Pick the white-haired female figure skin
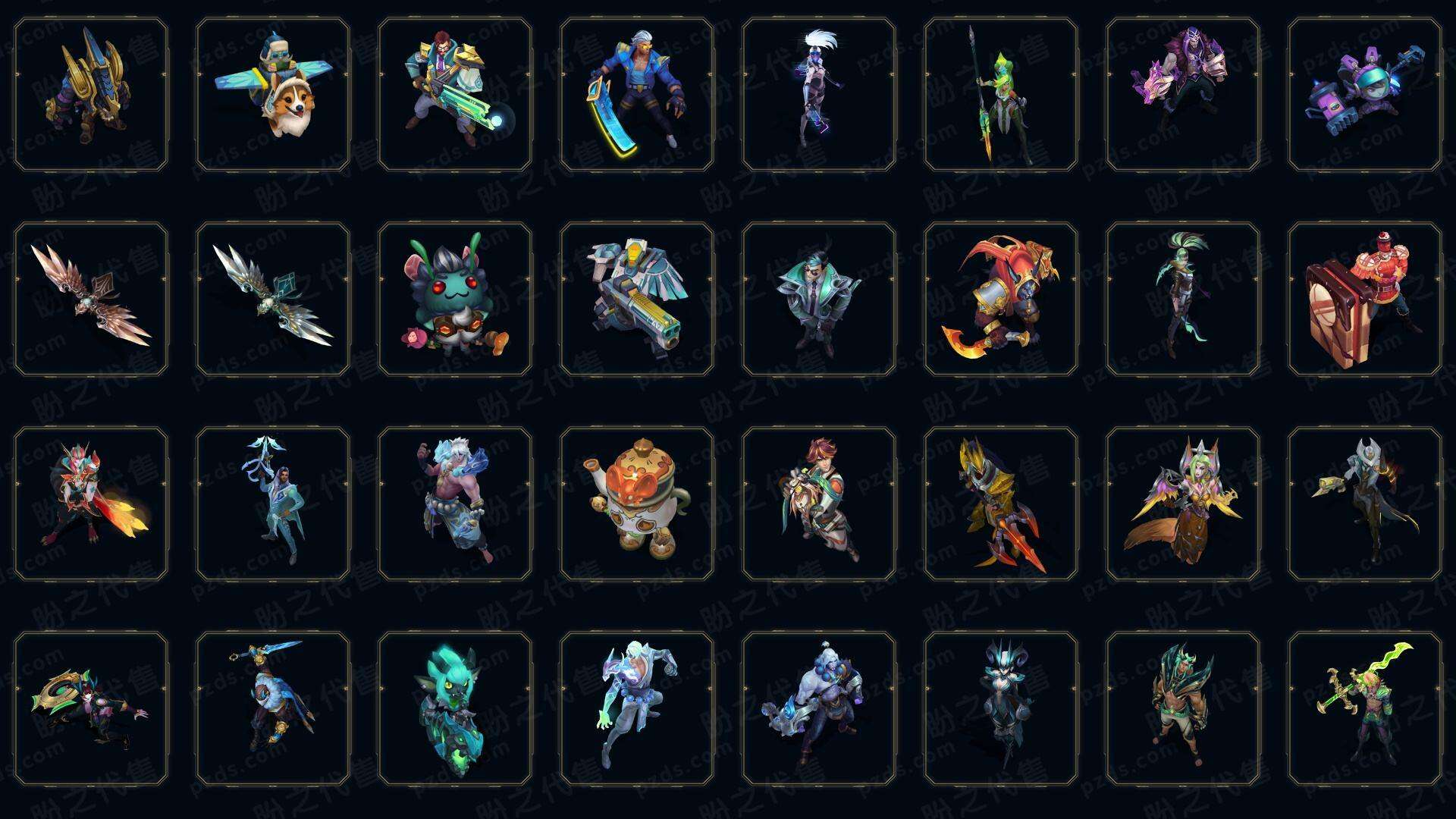Screen dimensions: 1456x819 [x=819, y=95]
